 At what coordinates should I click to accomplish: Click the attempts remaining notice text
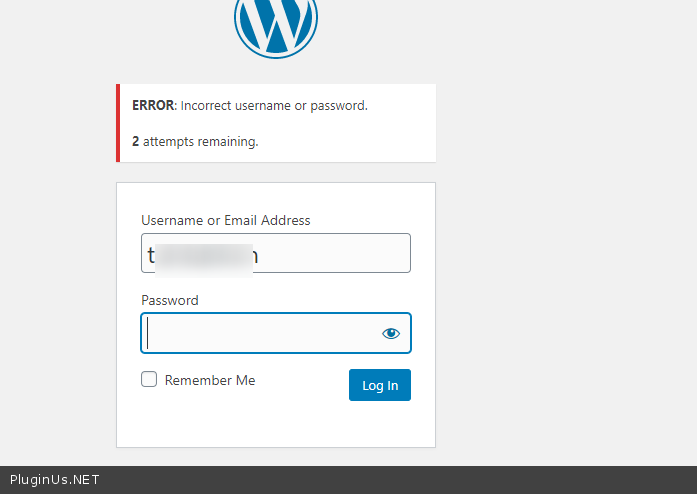pyautogui.click(x=200, y=142)
